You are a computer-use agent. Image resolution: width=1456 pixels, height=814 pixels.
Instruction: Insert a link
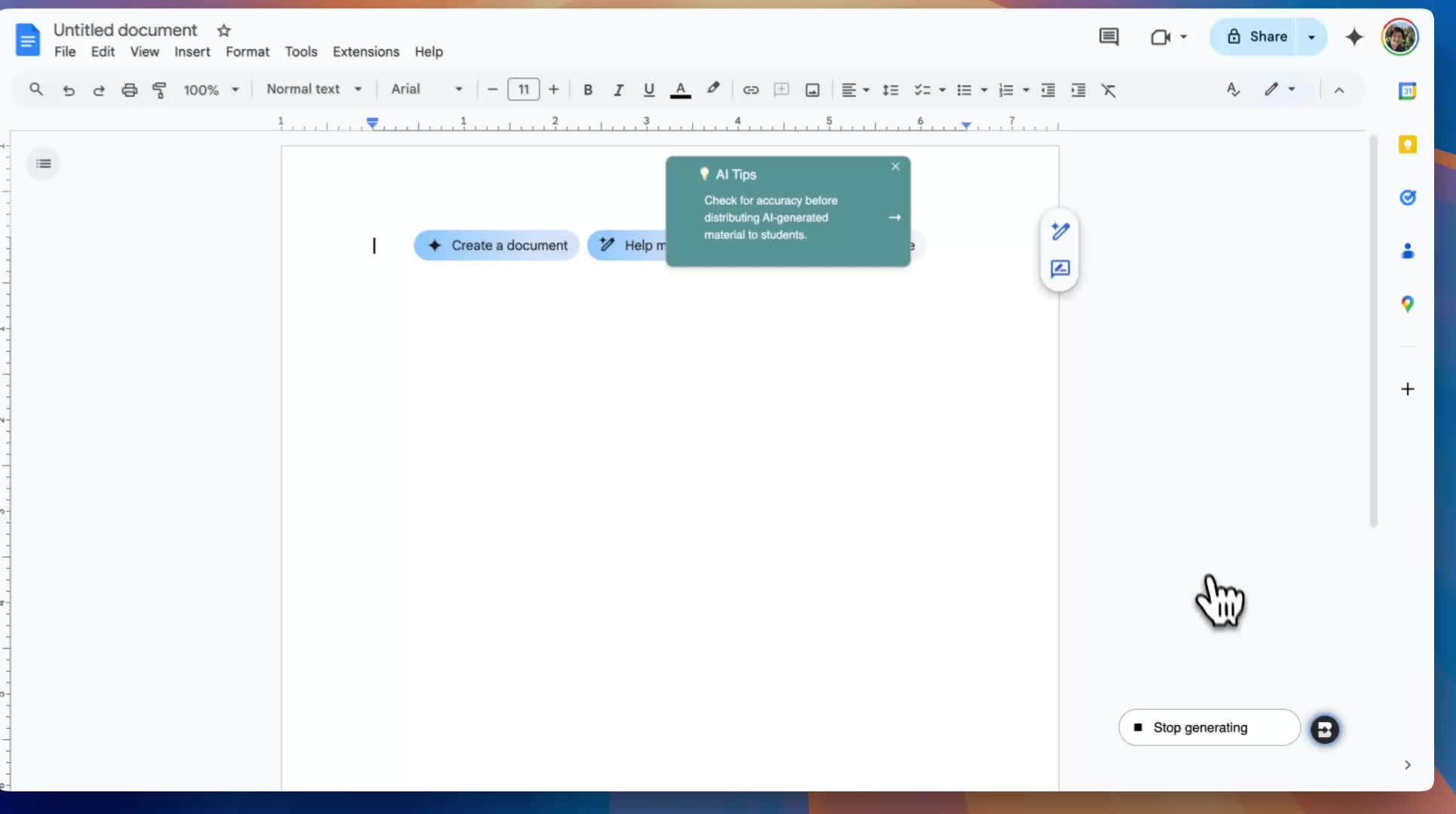point(751,90)
